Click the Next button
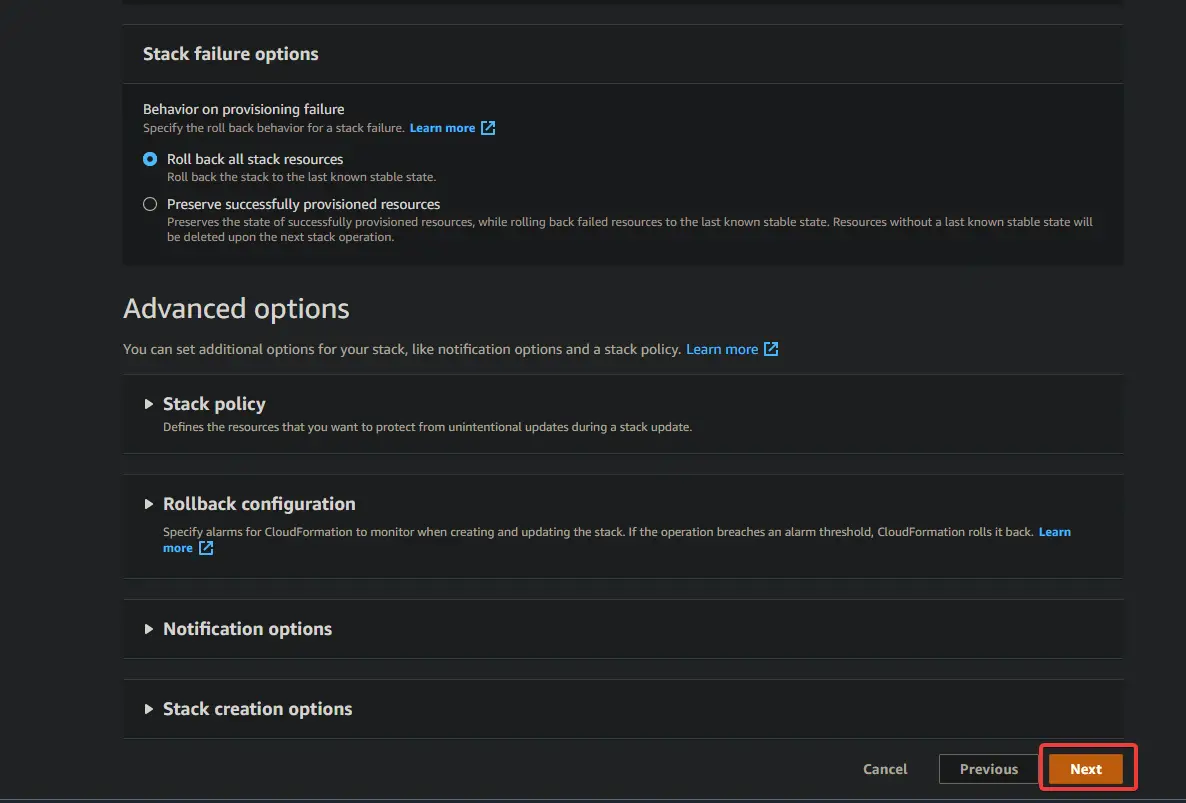The image size is (1186, 803). pos(1086,768)
